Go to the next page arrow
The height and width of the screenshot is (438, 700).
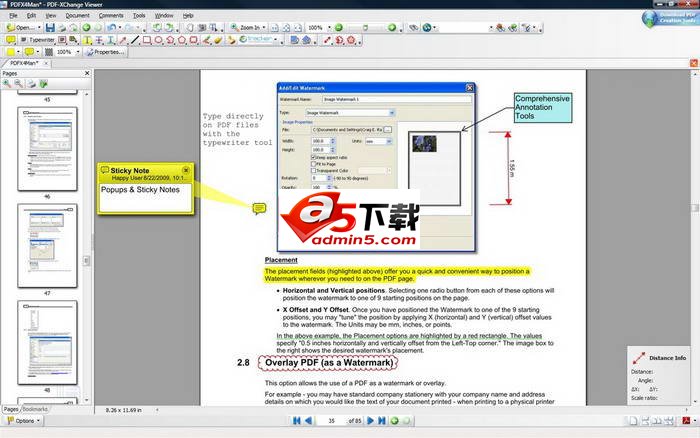370,421
